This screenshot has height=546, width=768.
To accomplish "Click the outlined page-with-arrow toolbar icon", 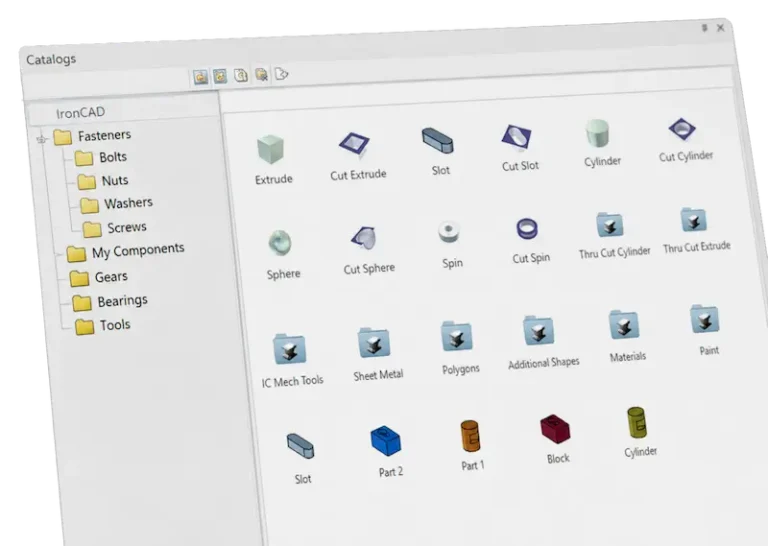I will click(281, 74).
